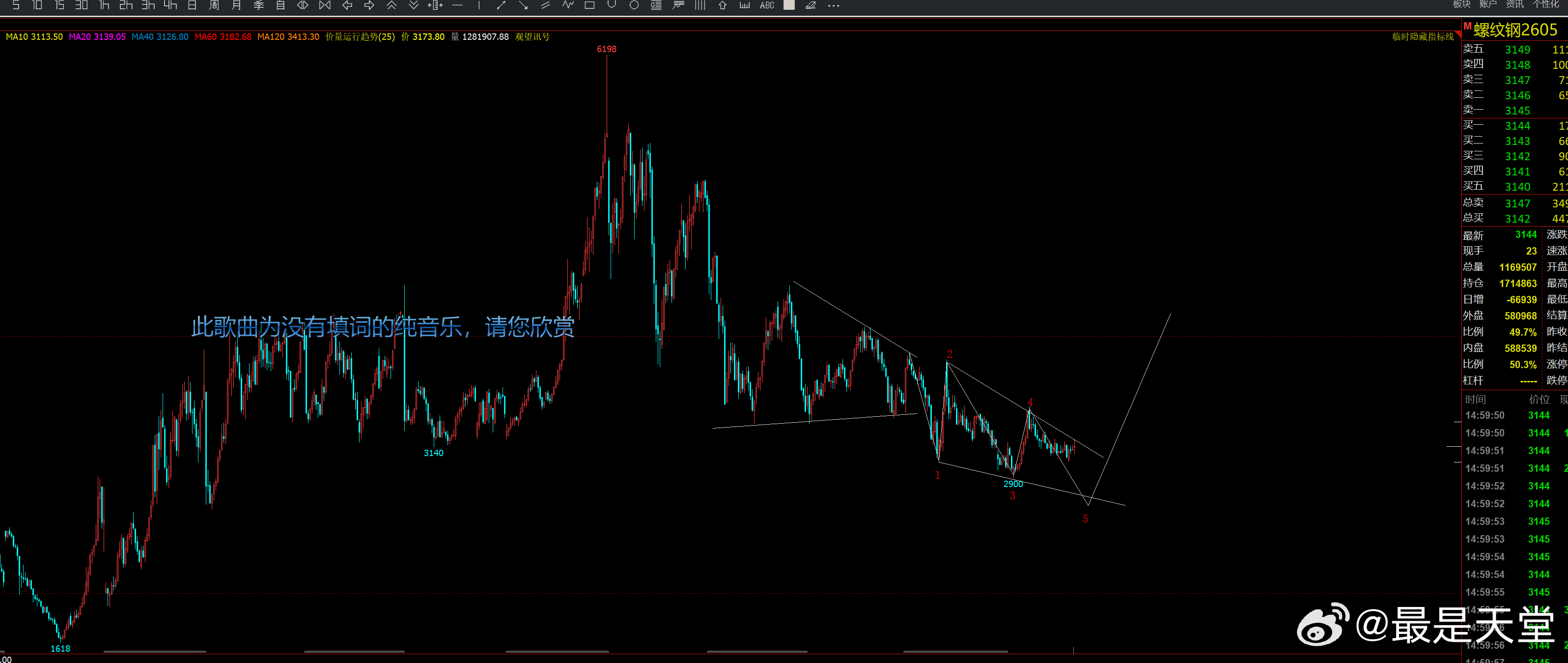Click the white color swatch in toolbar
The width and height of the screenshot is (1568, 663).
pos(788,5)
